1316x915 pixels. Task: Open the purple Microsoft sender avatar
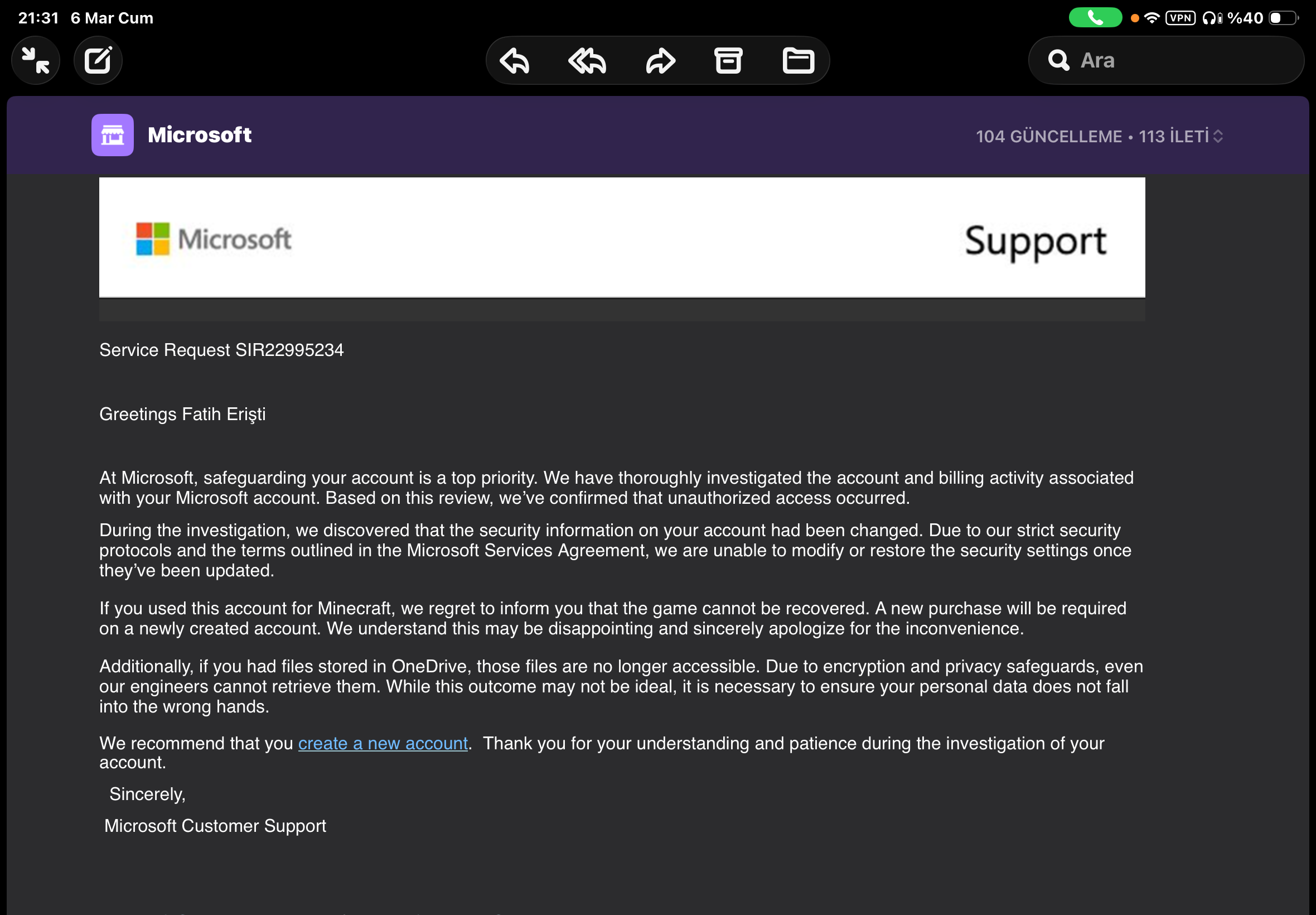pyautogui.click(x=112, y=134)
